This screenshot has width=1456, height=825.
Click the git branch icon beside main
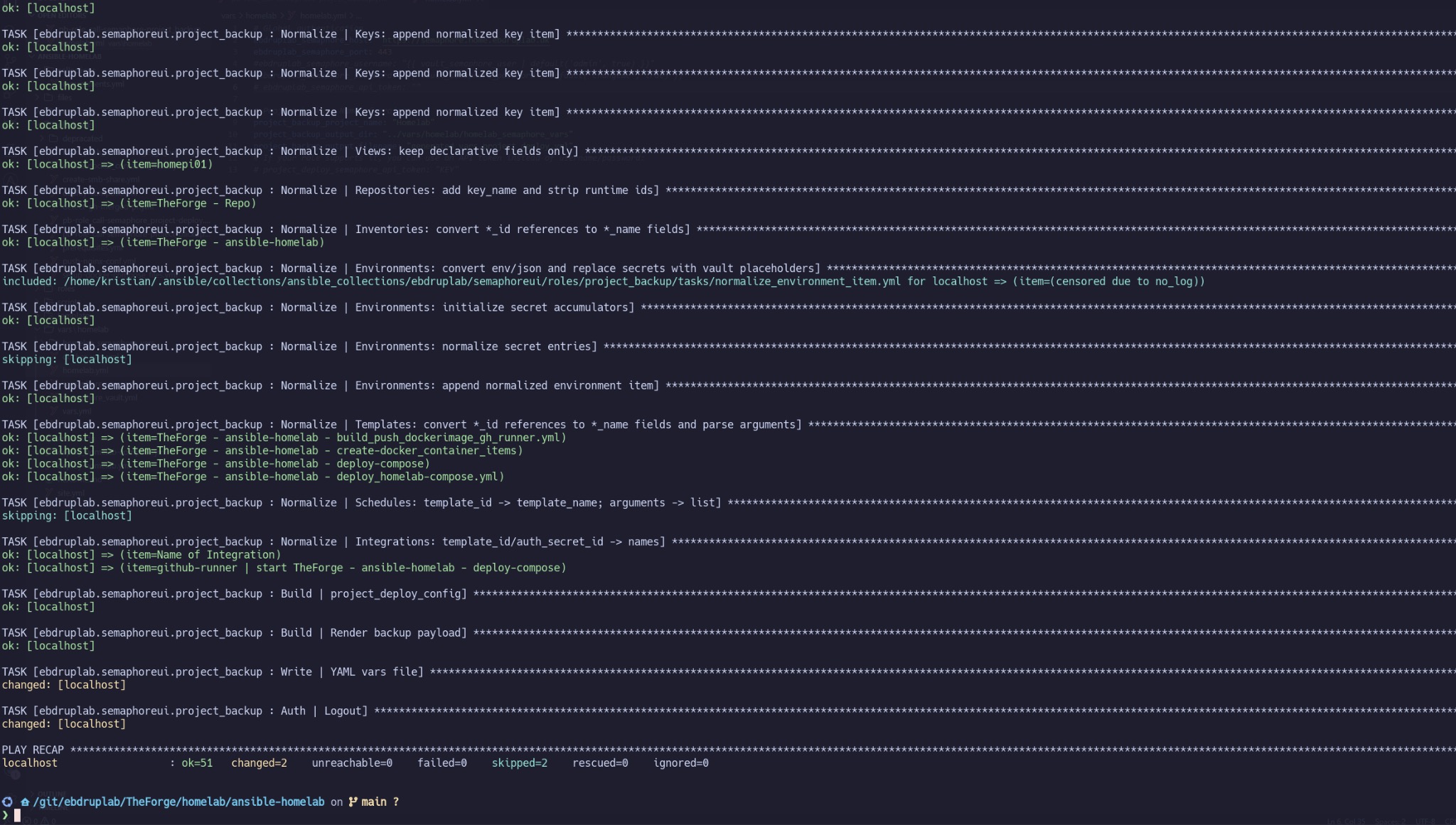tap(353, 802)
